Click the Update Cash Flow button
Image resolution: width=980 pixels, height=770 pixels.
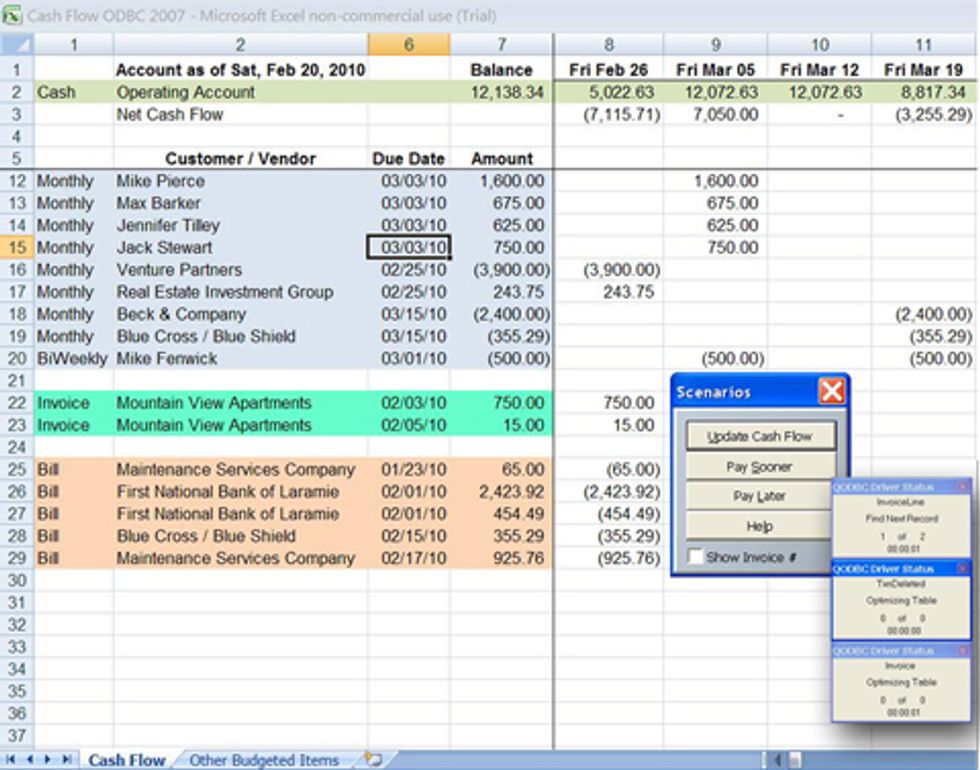coord(761,436)
